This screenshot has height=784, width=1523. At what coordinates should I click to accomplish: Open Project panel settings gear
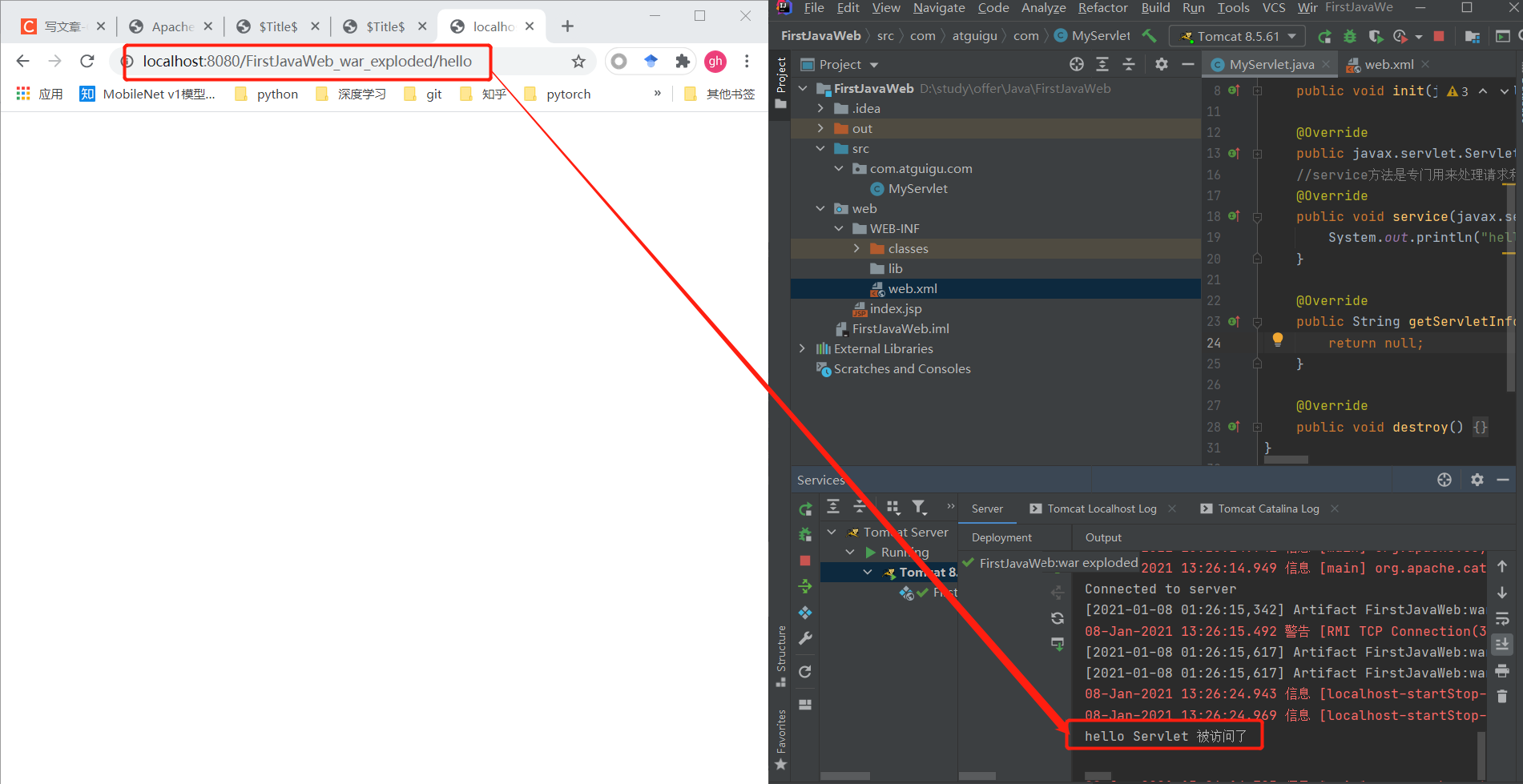[x=1161, y=64]
